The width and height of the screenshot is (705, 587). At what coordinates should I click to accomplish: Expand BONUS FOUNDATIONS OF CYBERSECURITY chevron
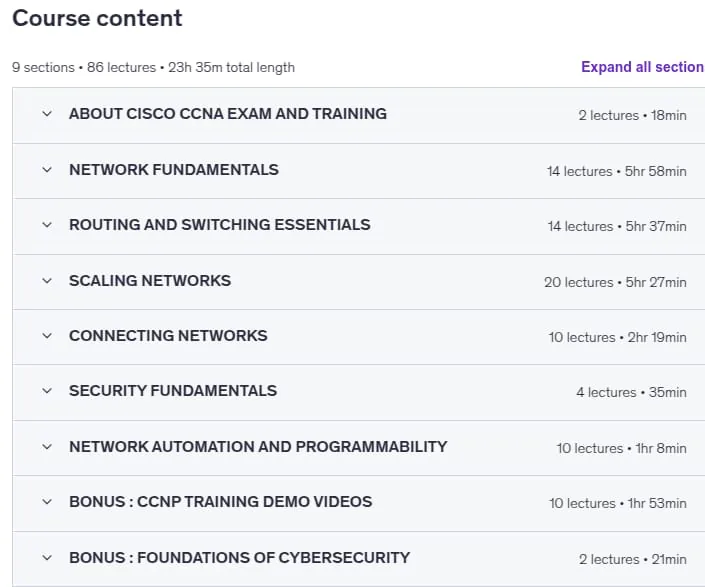pos(47,558)
